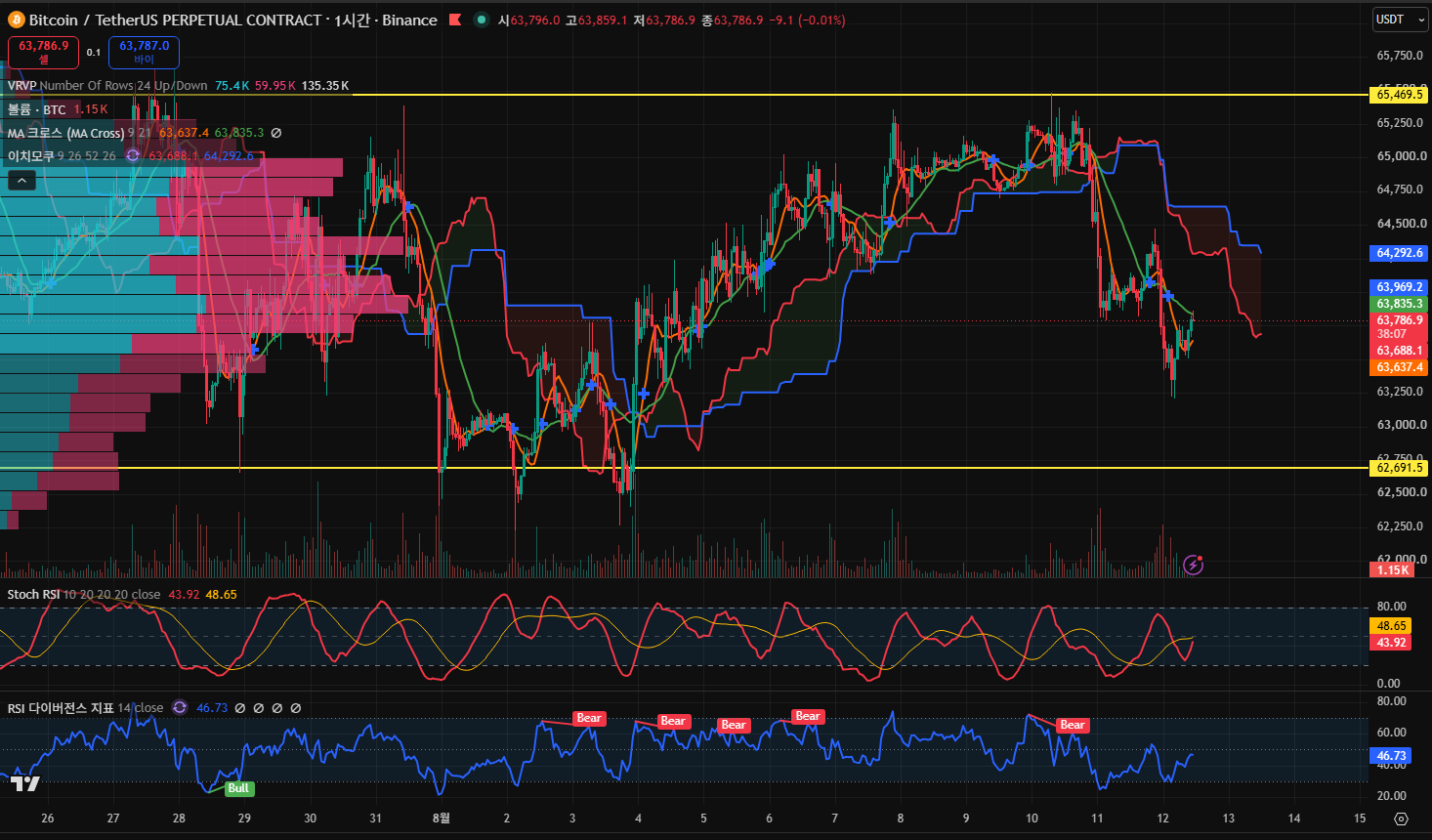The height and width of the screenshot is (840, 1432).
Task: Click the 0.1 spread between sell and buy
Action: (x=94, y=53)
